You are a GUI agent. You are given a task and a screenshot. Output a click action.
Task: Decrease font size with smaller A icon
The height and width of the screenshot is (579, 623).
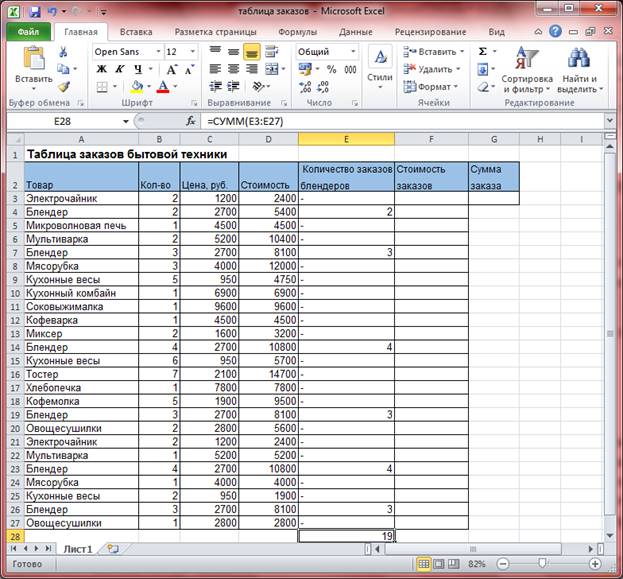coord(190,70)
